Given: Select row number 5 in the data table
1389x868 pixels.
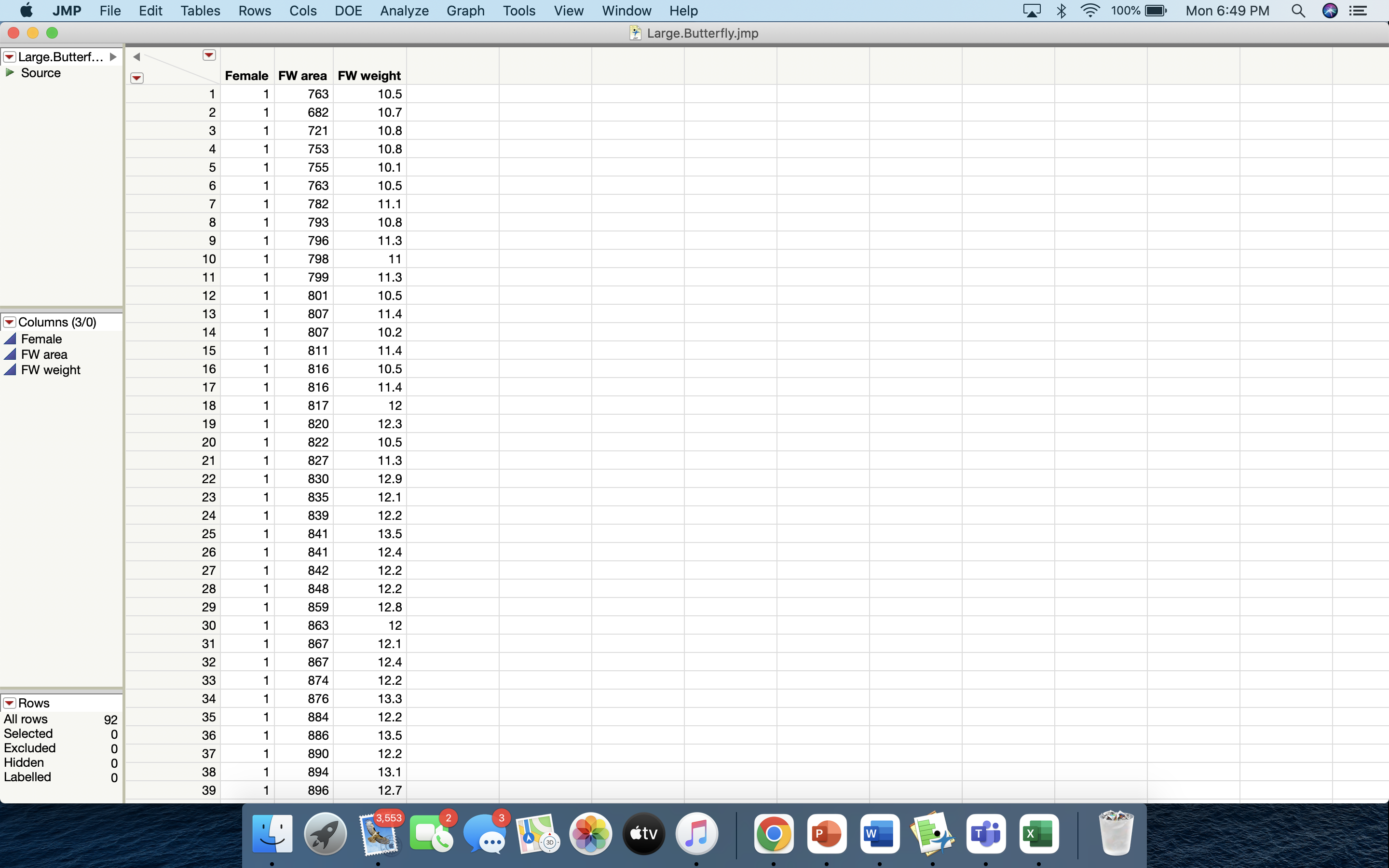Looking at the screenshot, I should tap(212, 166).
